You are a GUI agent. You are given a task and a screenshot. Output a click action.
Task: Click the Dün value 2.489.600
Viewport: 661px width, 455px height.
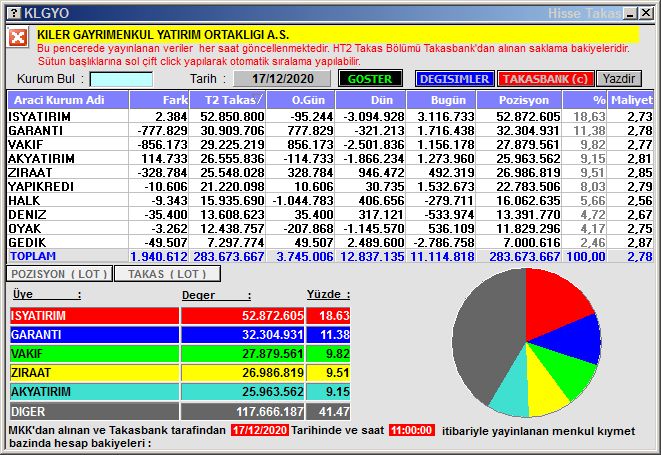coord(376,242)
